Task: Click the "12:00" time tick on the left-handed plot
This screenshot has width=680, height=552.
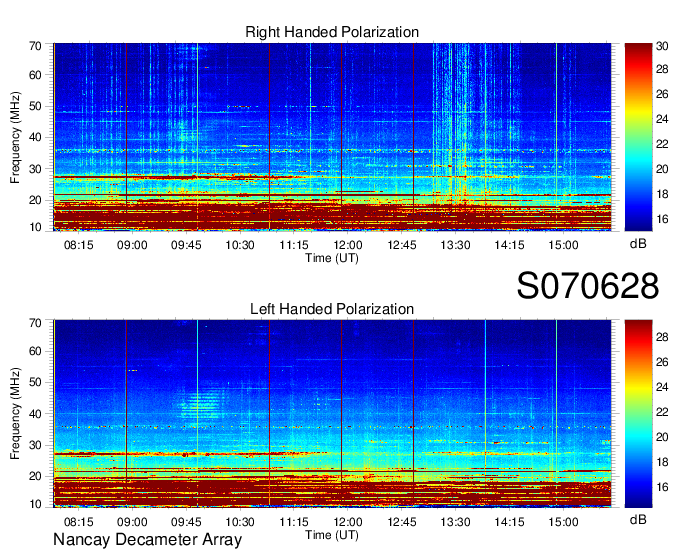Action: click(x=348, y=522)
